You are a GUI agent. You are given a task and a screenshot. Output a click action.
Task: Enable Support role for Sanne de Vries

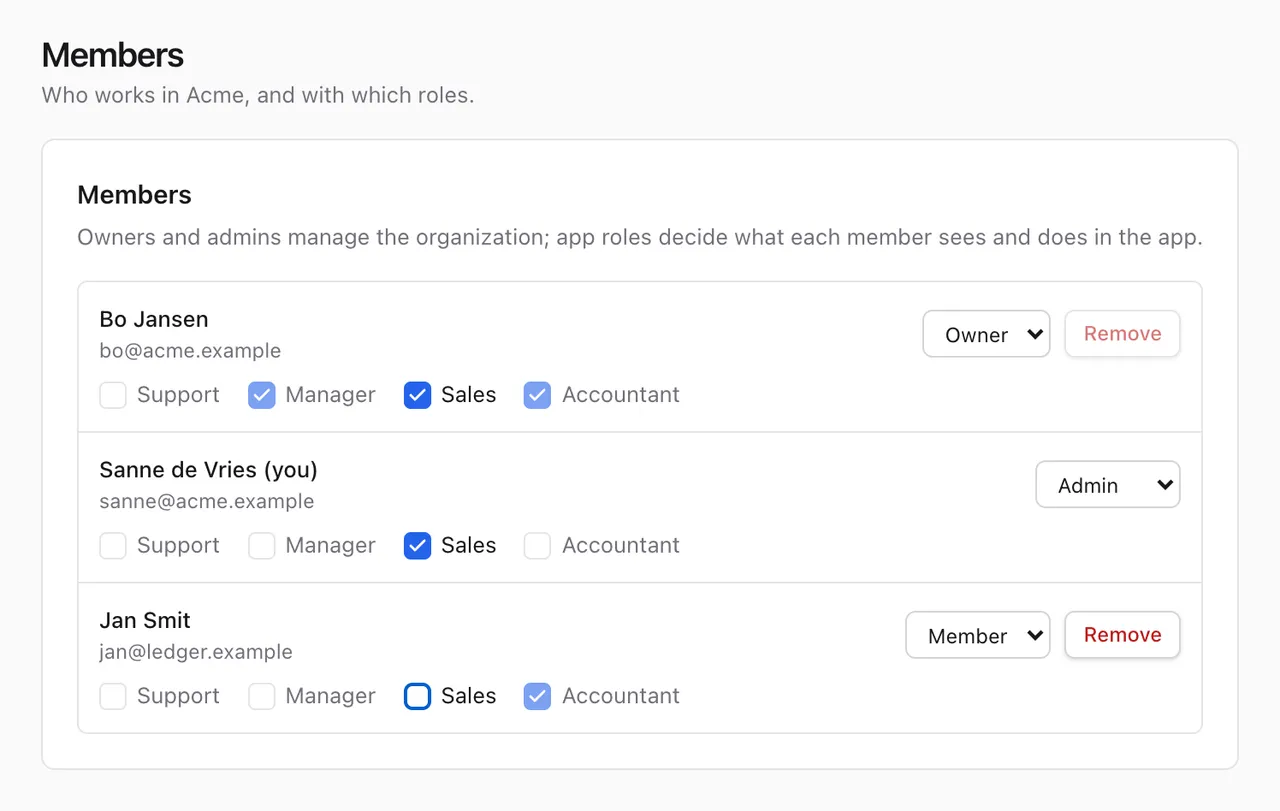pyautogui.click(x=113, y=546)
